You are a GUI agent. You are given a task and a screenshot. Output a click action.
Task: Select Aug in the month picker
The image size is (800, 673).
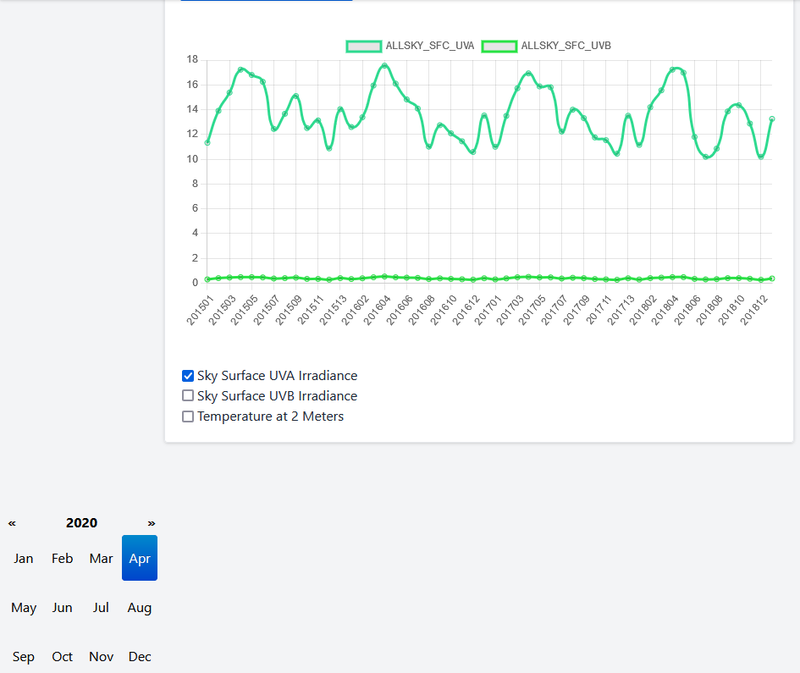[140, 607]
